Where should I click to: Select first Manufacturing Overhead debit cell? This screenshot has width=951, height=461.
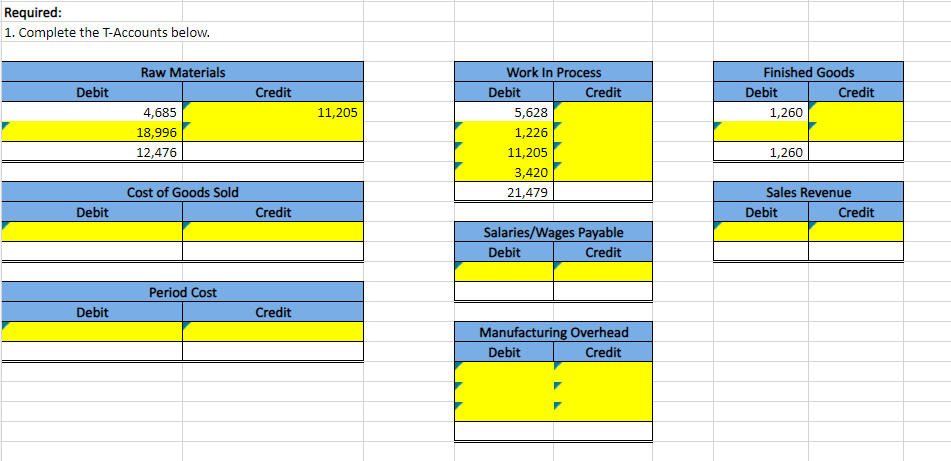click(x=504, y=371)
